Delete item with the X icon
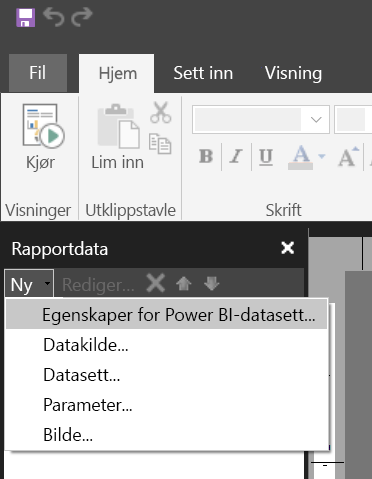Screen dimensions: 372x479 pyautogui.click(x=156, y=284)
